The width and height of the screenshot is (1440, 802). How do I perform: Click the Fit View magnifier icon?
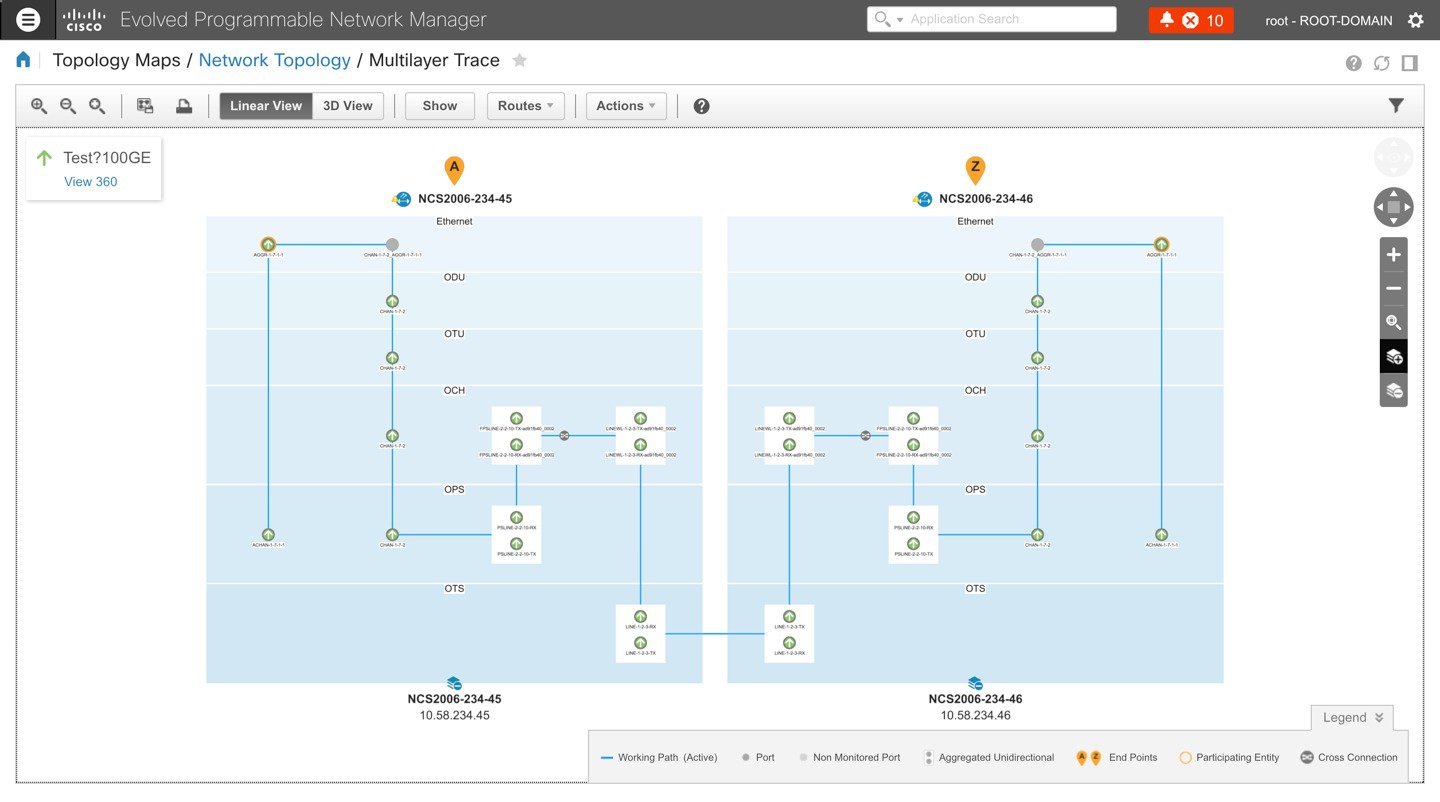pyautogui.click(x=94, y=105)
